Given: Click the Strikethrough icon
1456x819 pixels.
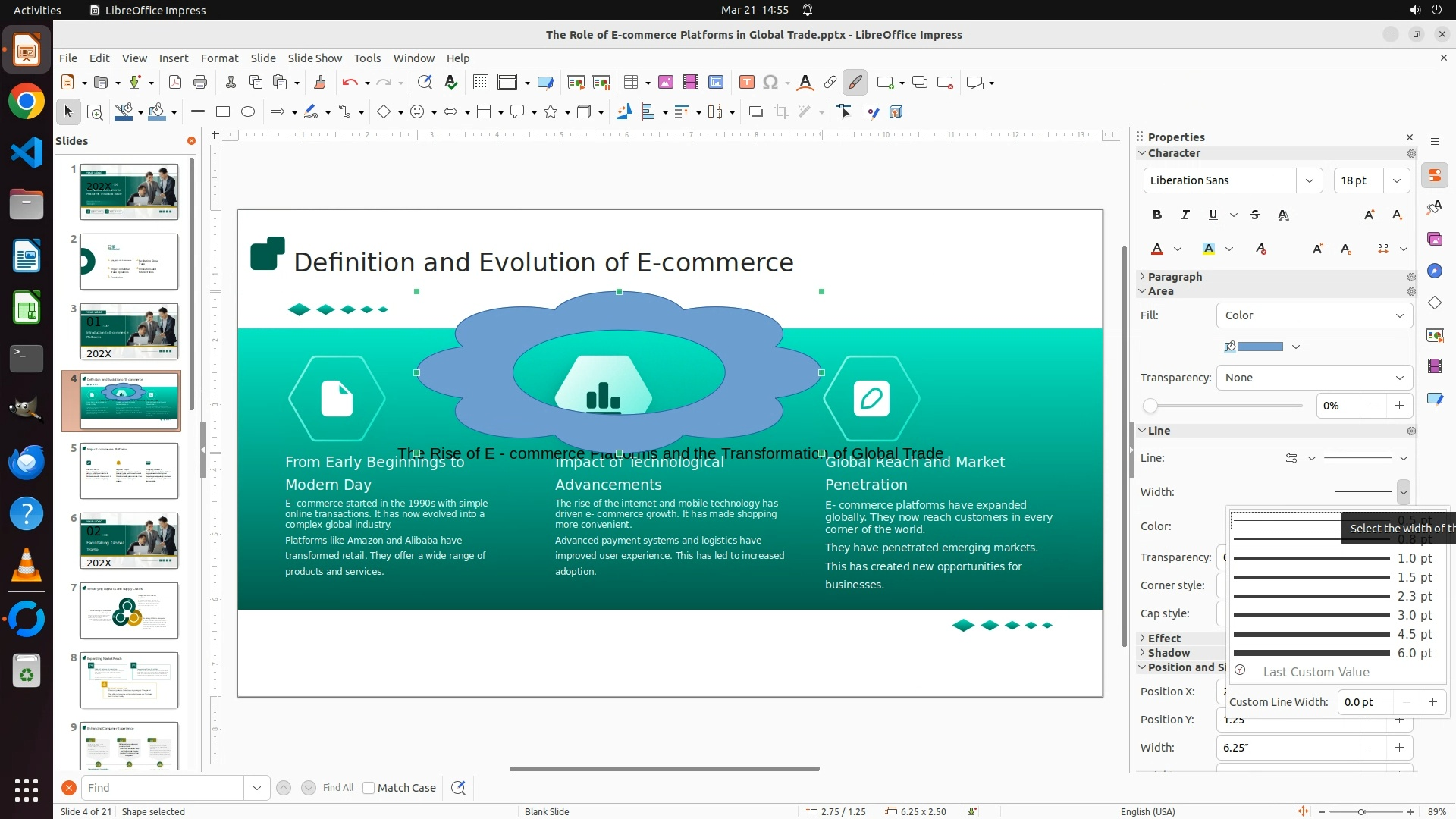Looking at the screenshot, I should click(x=1255, y=215).
